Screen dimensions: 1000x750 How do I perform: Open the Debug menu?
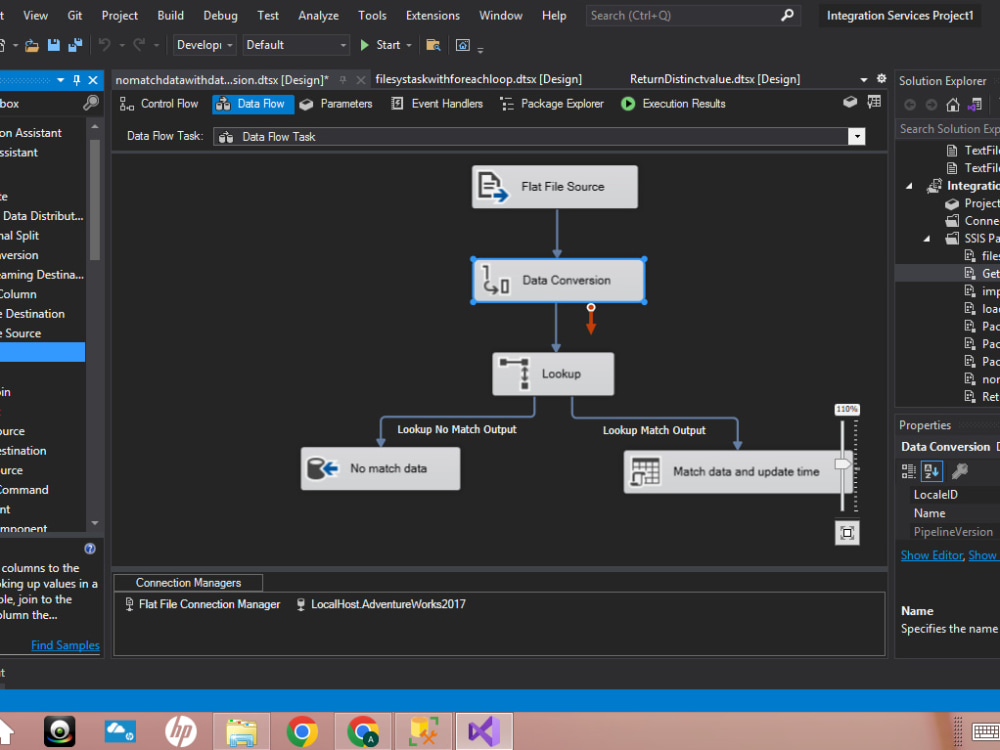click(219, 15)
